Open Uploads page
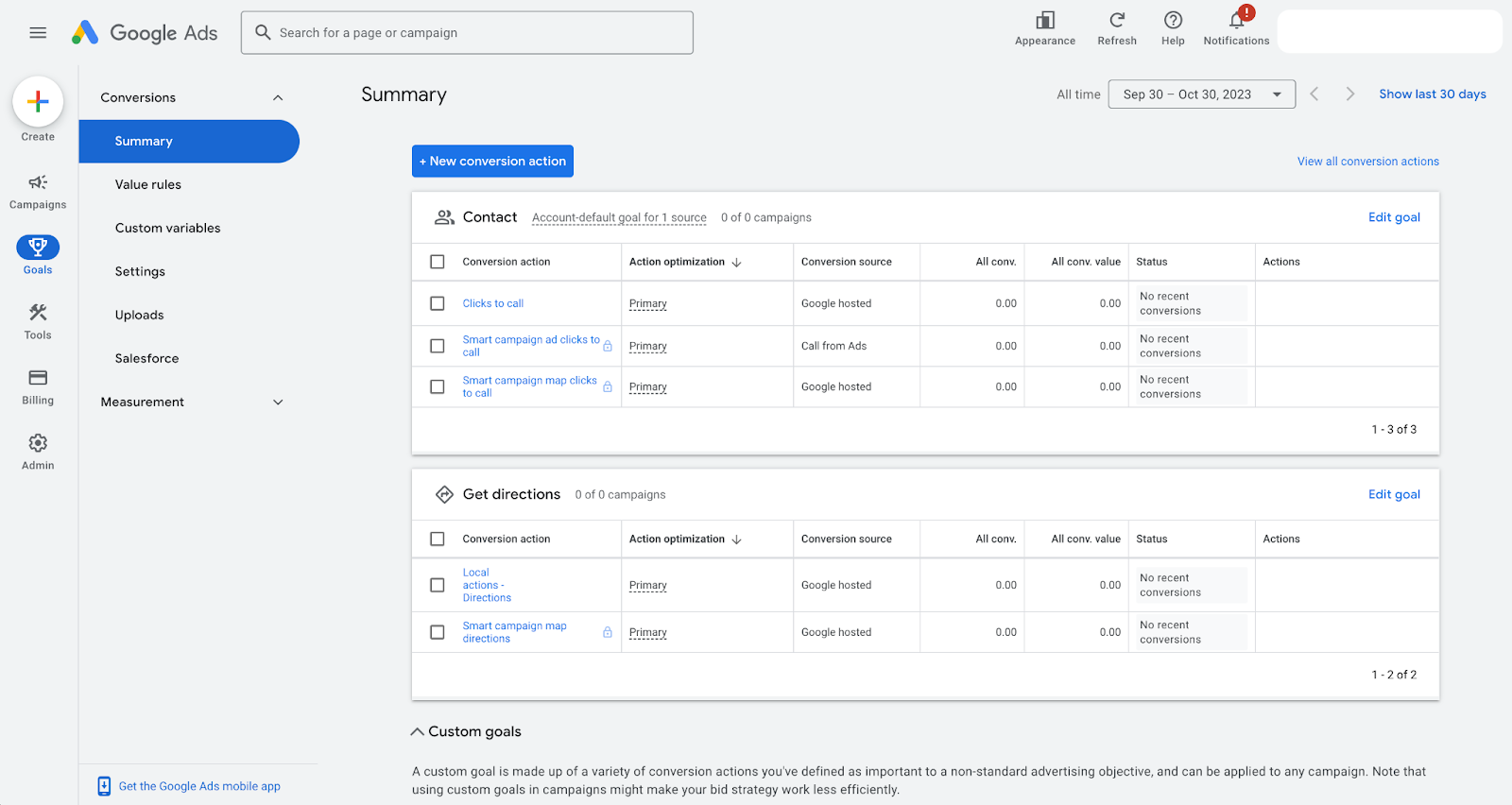The image size is (1512, 805). (x=139, y=315)
